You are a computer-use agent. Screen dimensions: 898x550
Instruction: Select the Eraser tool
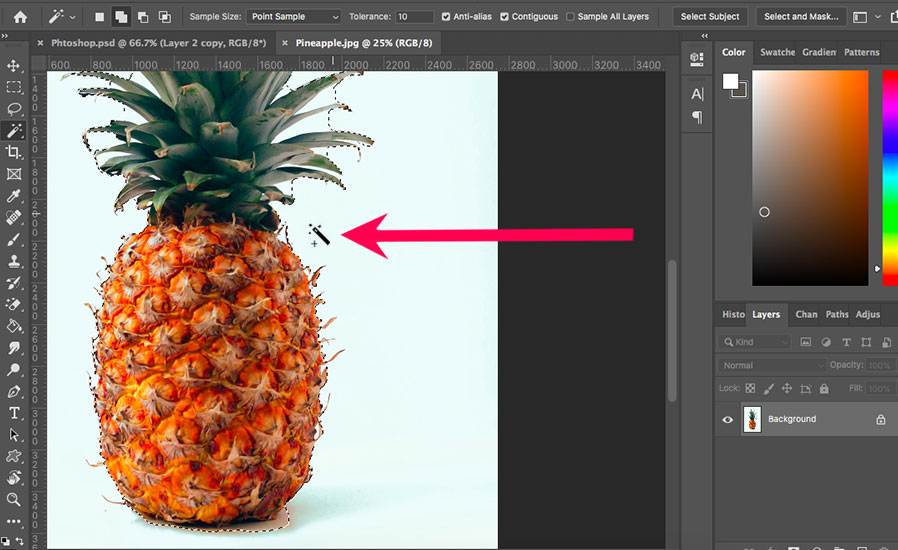(x=14, y=305)
